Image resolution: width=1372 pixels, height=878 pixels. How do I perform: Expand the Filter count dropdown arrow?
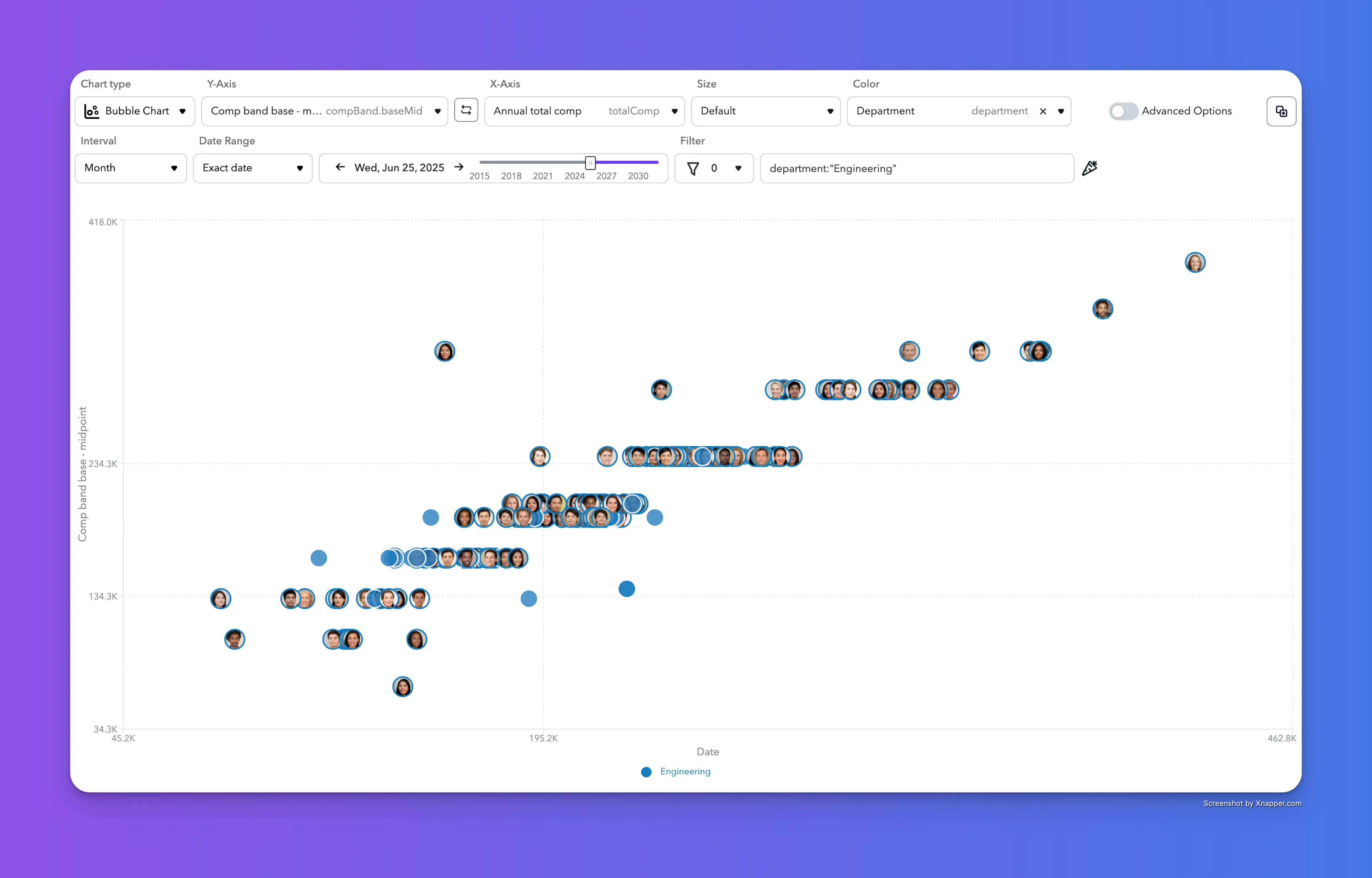coord(738,168)
